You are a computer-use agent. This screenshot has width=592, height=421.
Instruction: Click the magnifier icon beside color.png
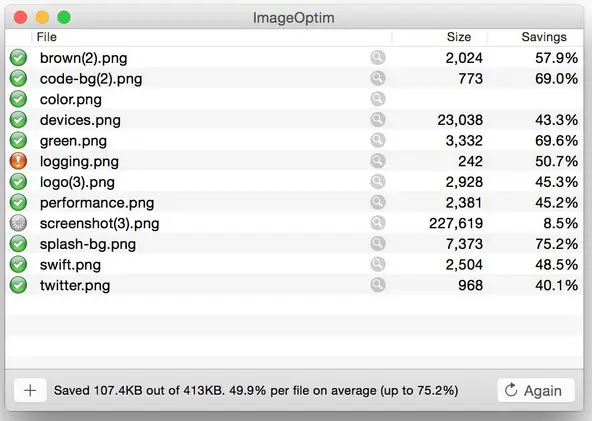coord(378,99)
